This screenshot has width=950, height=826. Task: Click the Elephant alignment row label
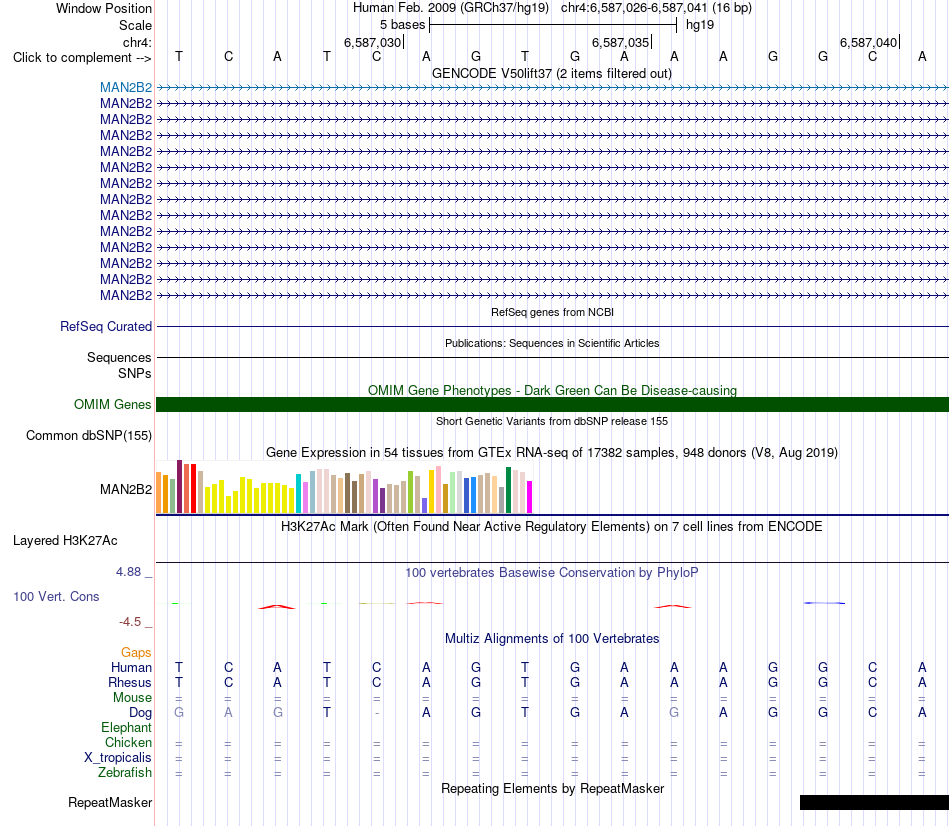point(126,727)
